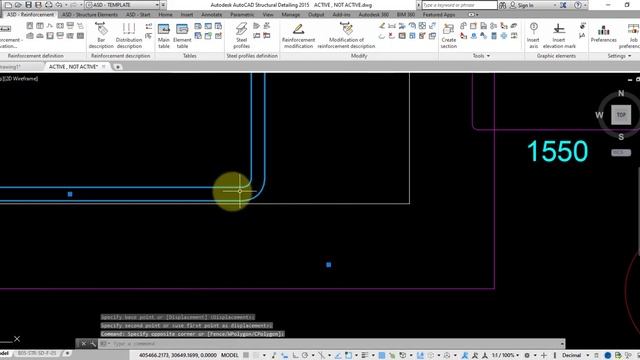Switch to ASD - Start ribbon tab
This screenshot has width=640, height=360.
138,14
